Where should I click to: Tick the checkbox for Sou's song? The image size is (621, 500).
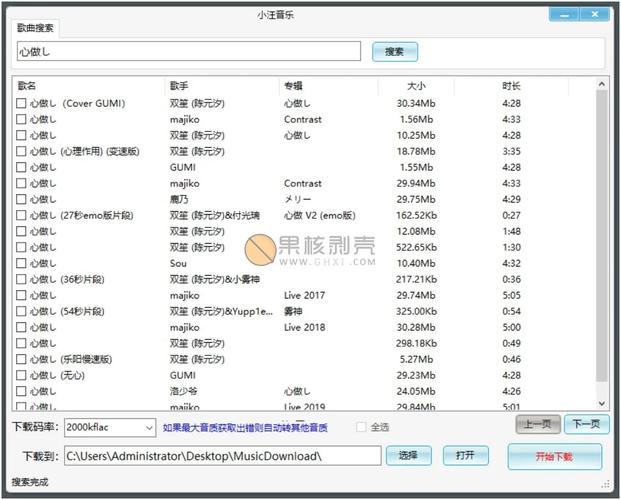[21, 263]
